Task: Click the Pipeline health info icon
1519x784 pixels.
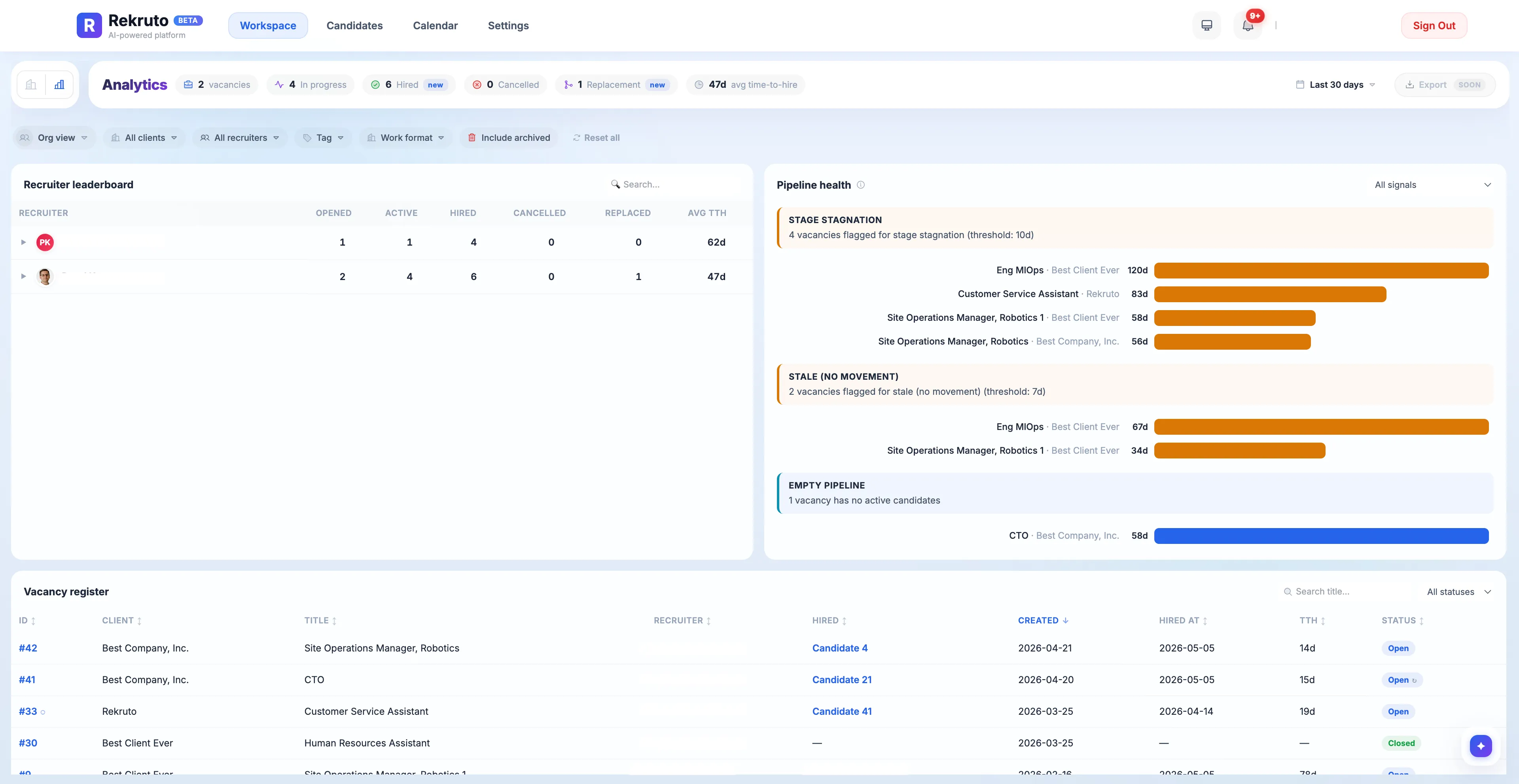Action: (861, 185)
